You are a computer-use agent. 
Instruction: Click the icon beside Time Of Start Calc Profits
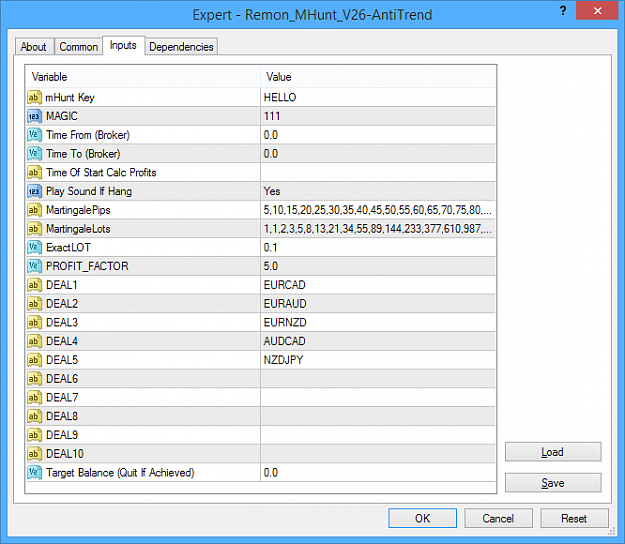click(34, 172)
